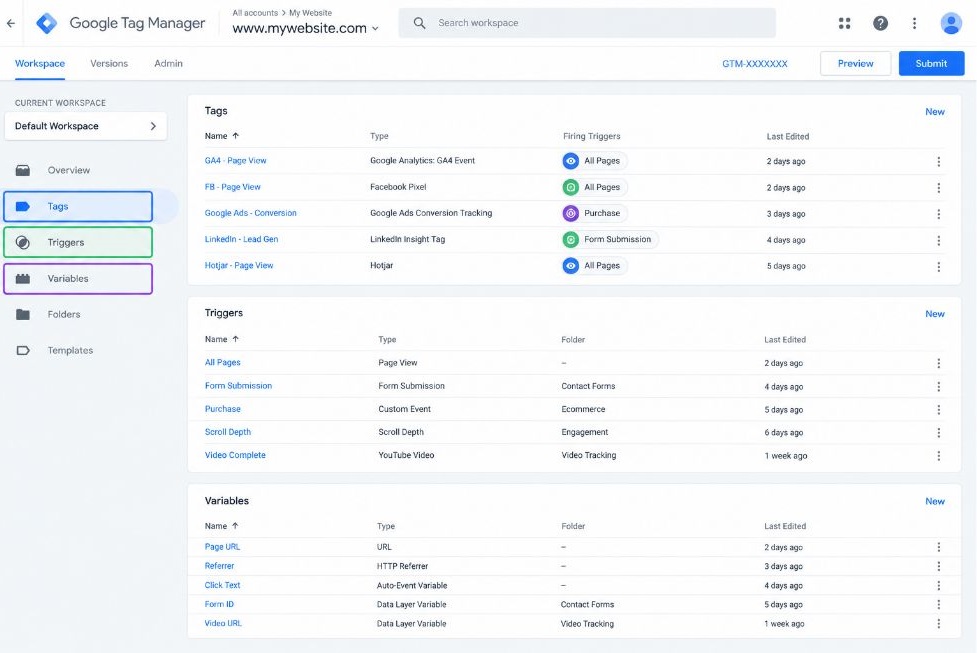Open more options for the Form Submission trigger

(x=938, y=386)
